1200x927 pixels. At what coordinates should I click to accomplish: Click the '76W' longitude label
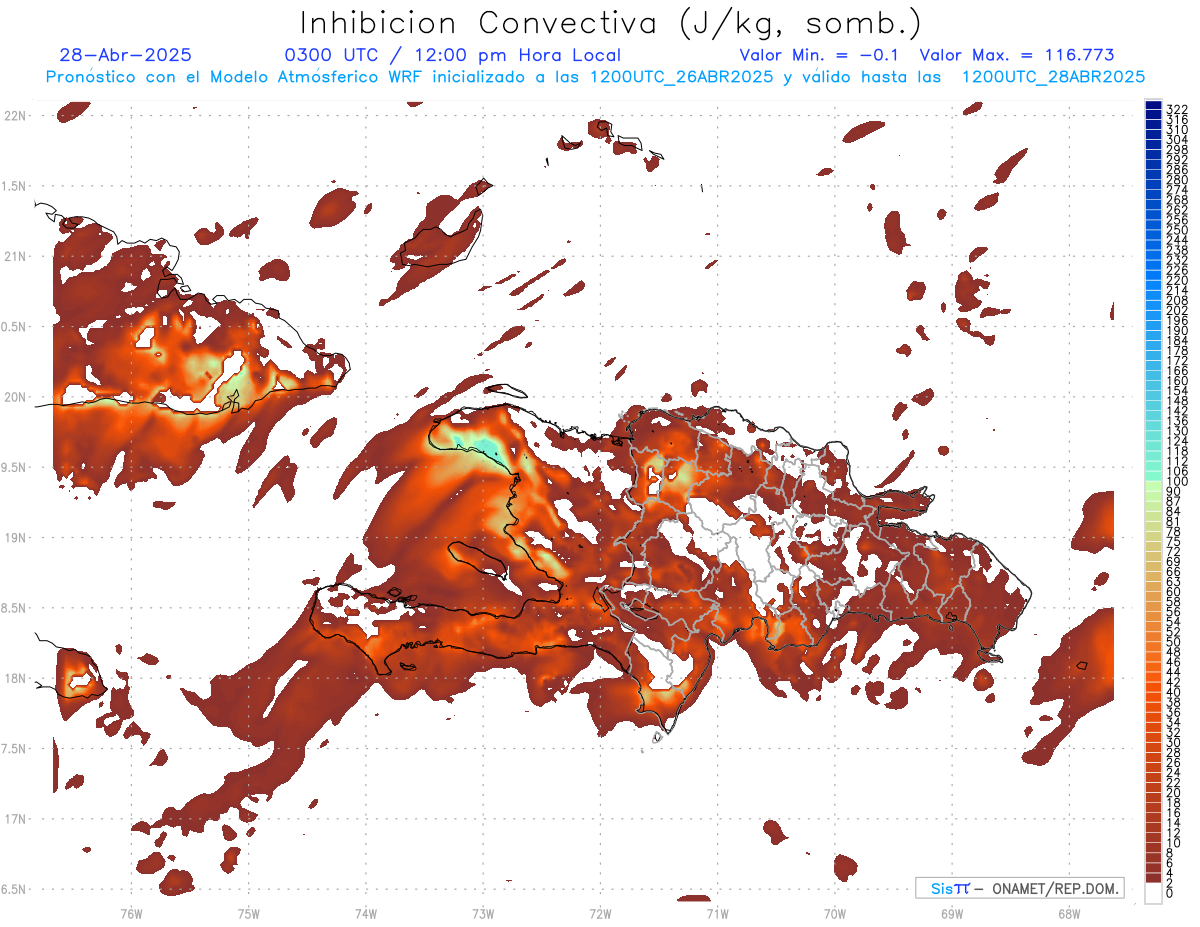coord(131,913)
